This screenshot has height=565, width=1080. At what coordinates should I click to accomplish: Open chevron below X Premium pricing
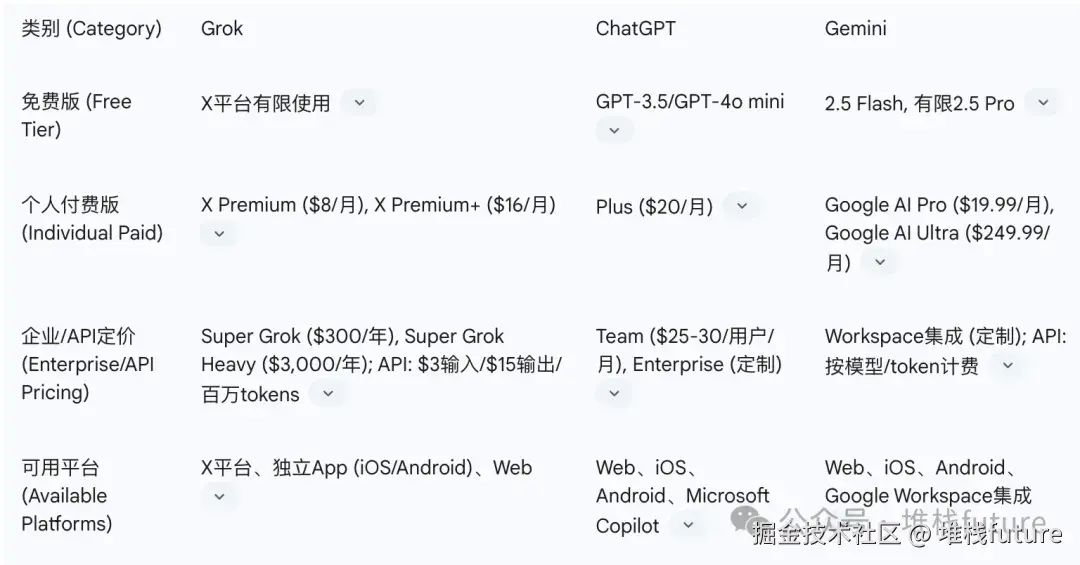[219, 234]
